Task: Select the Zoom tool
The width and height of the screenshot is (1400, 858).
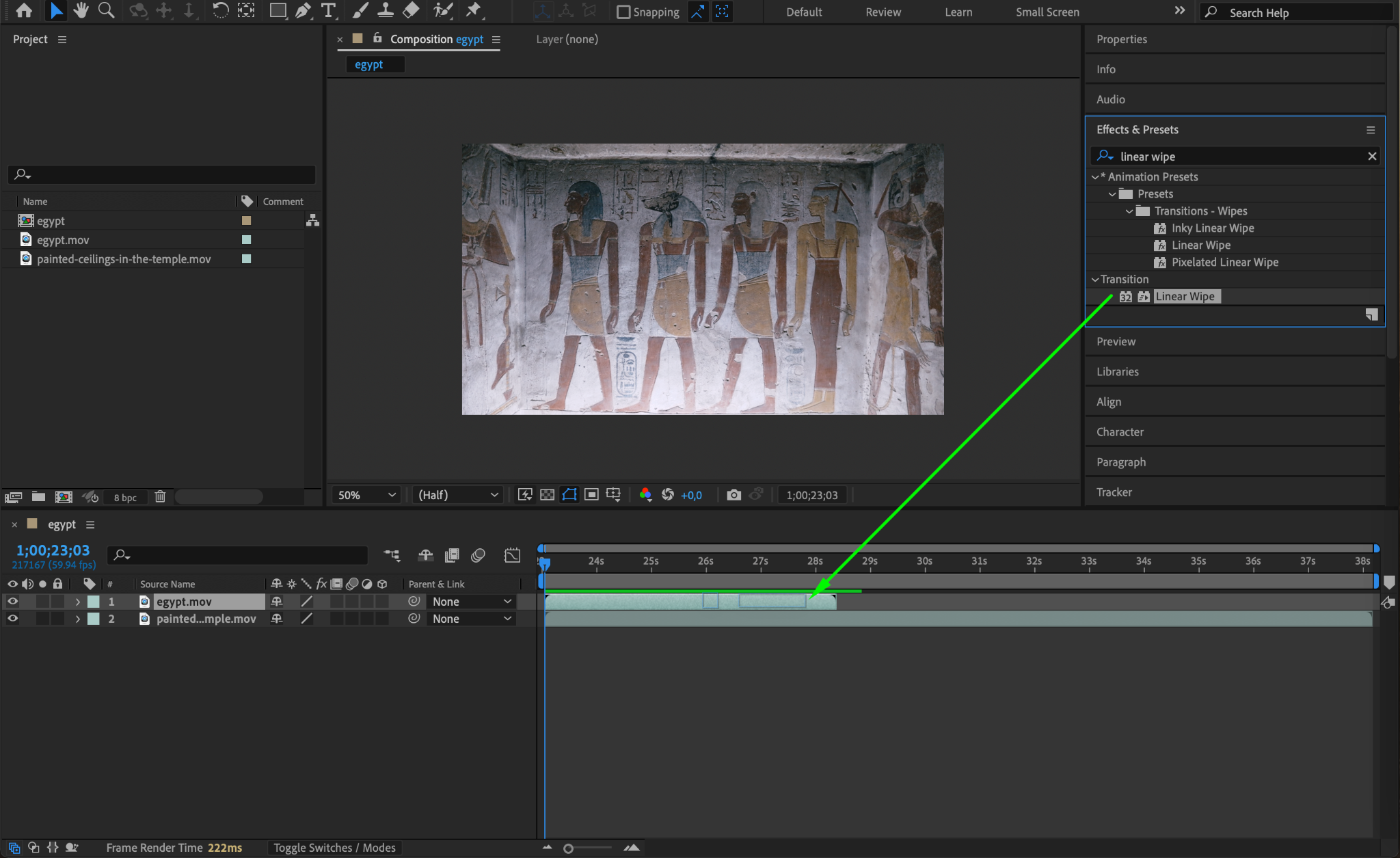Action: pyautogui.click(x=106, y=10)
